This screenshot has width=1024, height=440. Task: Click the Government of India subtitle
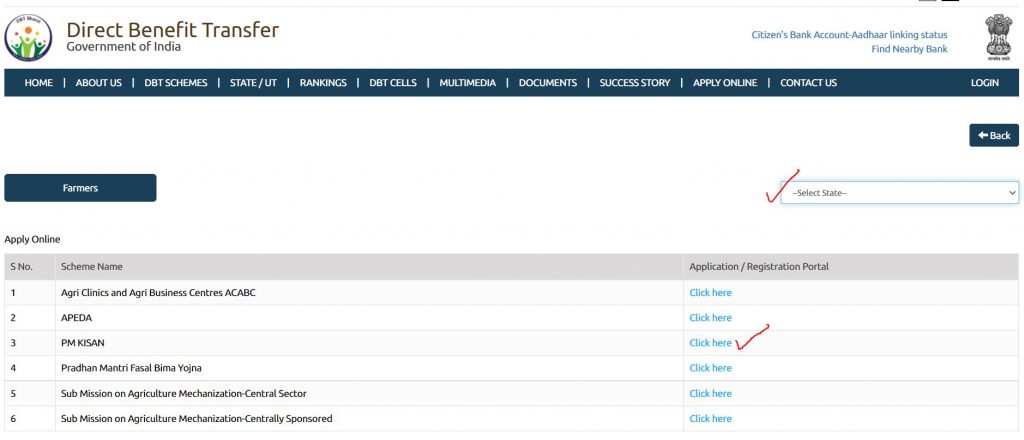point(123,47)
